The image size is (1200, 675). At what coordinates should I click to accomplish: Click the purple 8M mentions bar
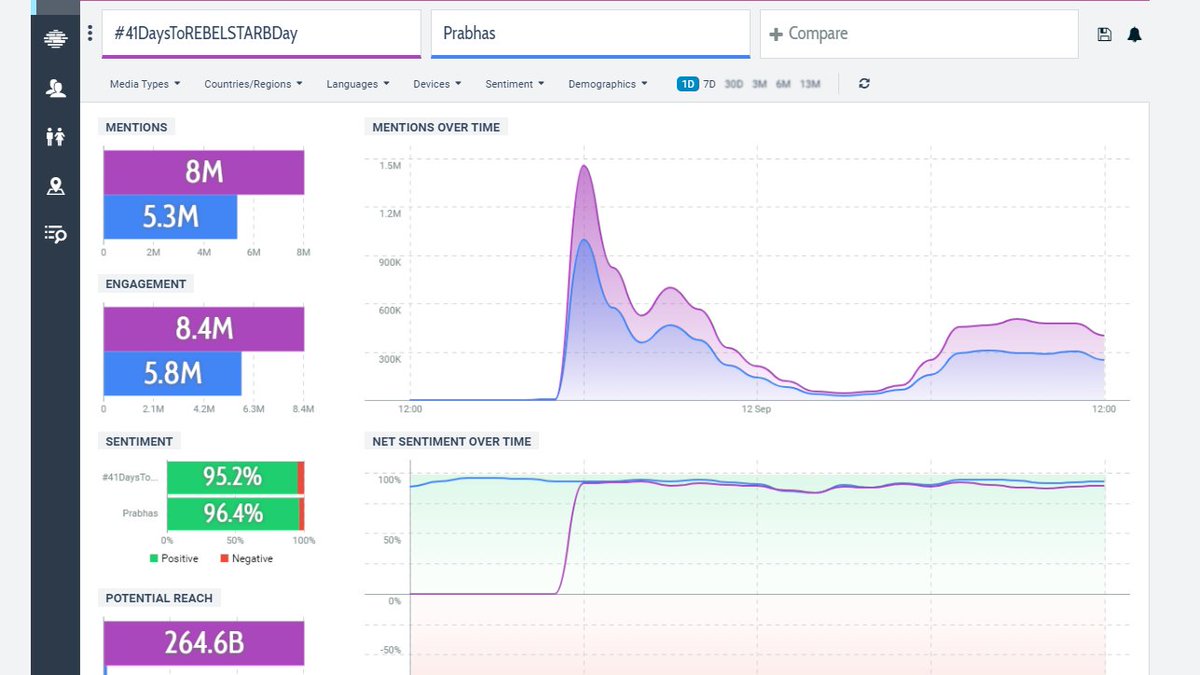tap(204, 172)
